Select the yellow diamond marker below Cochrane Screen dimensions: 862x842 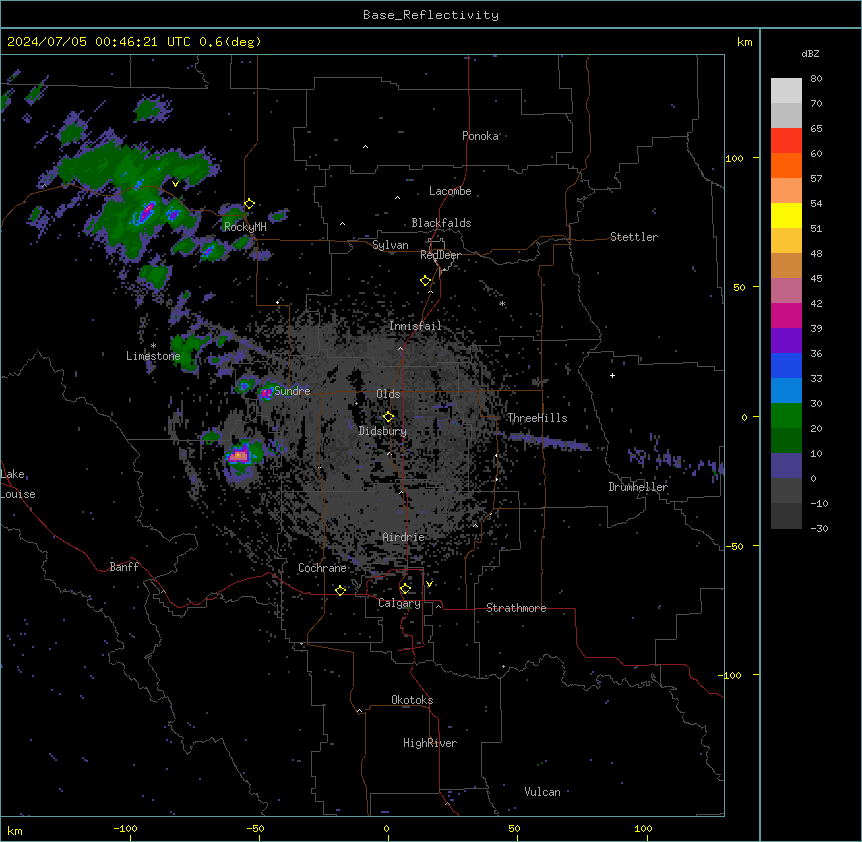pyautogui.click(x=340, y=590)
